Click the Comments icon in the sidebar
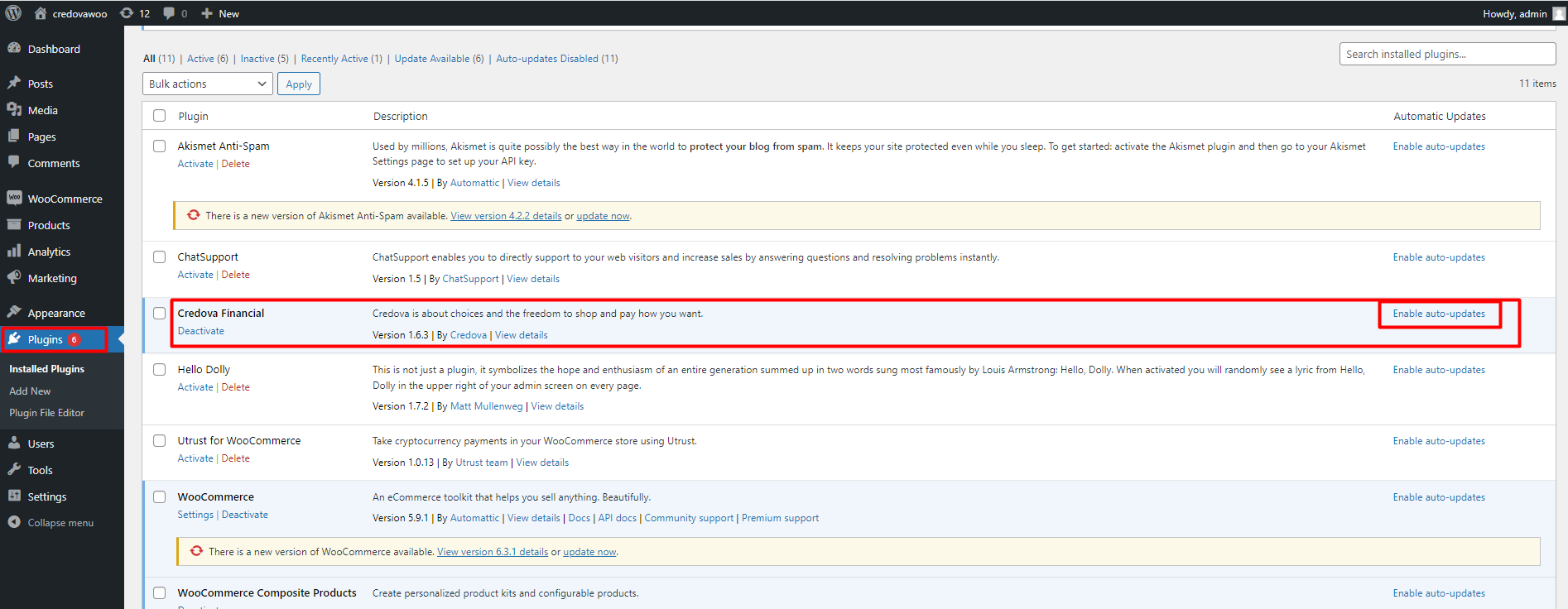The width and height of the screenshot is (1568, 609). point(14,162)
